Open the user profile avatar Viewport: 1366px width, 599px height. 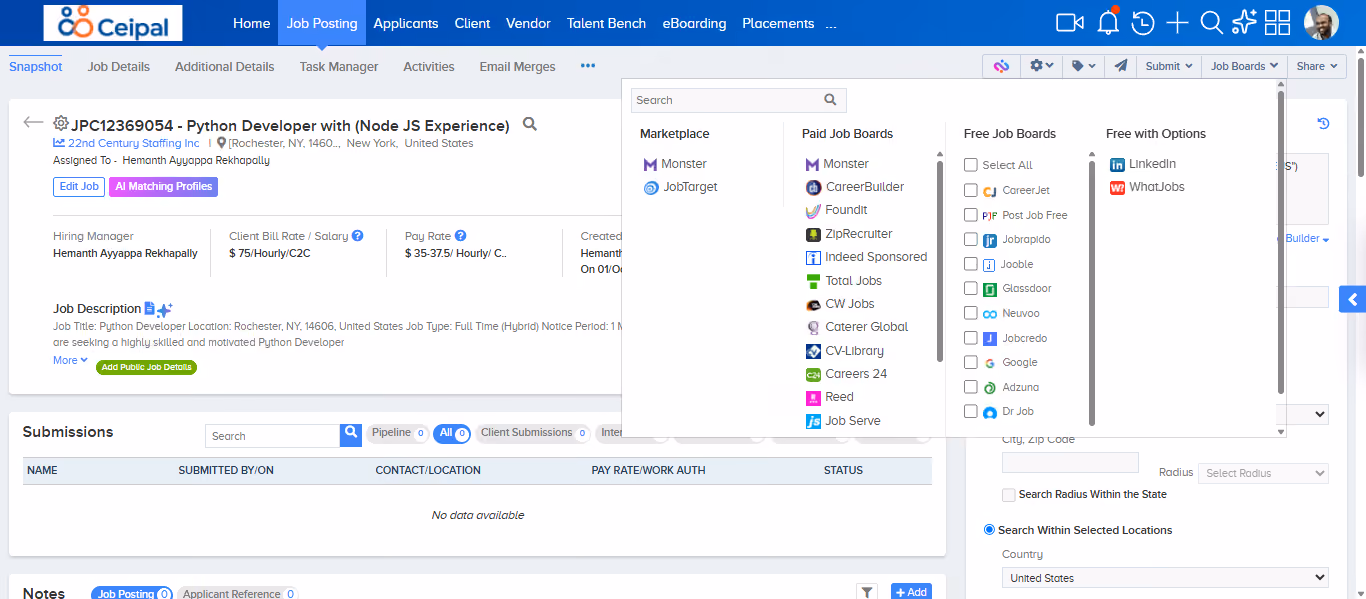coord(1321,22)
